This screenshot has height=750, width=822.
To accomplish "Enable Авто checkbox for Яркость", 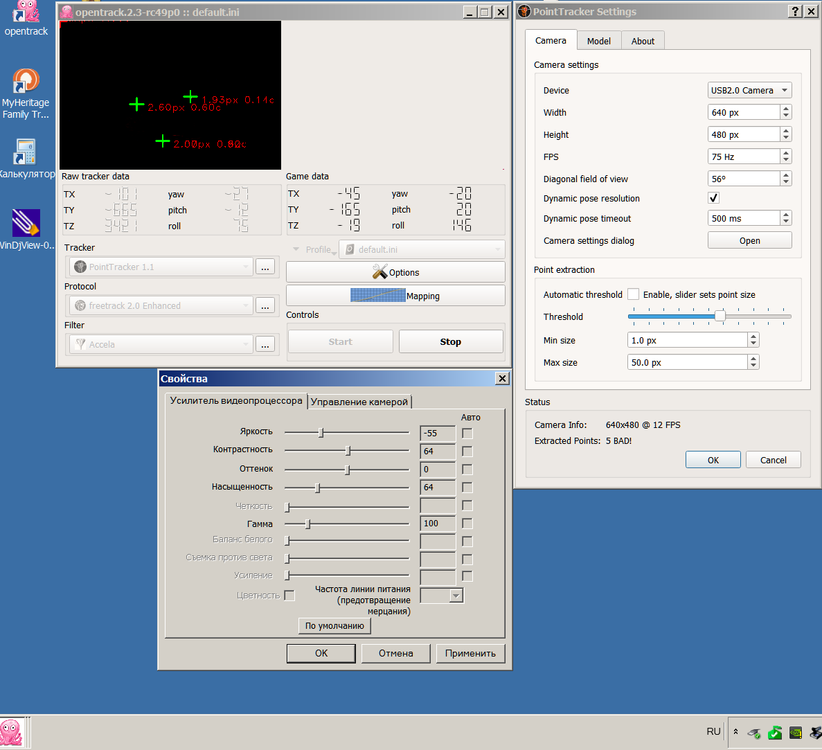I will tap(467, 433).
